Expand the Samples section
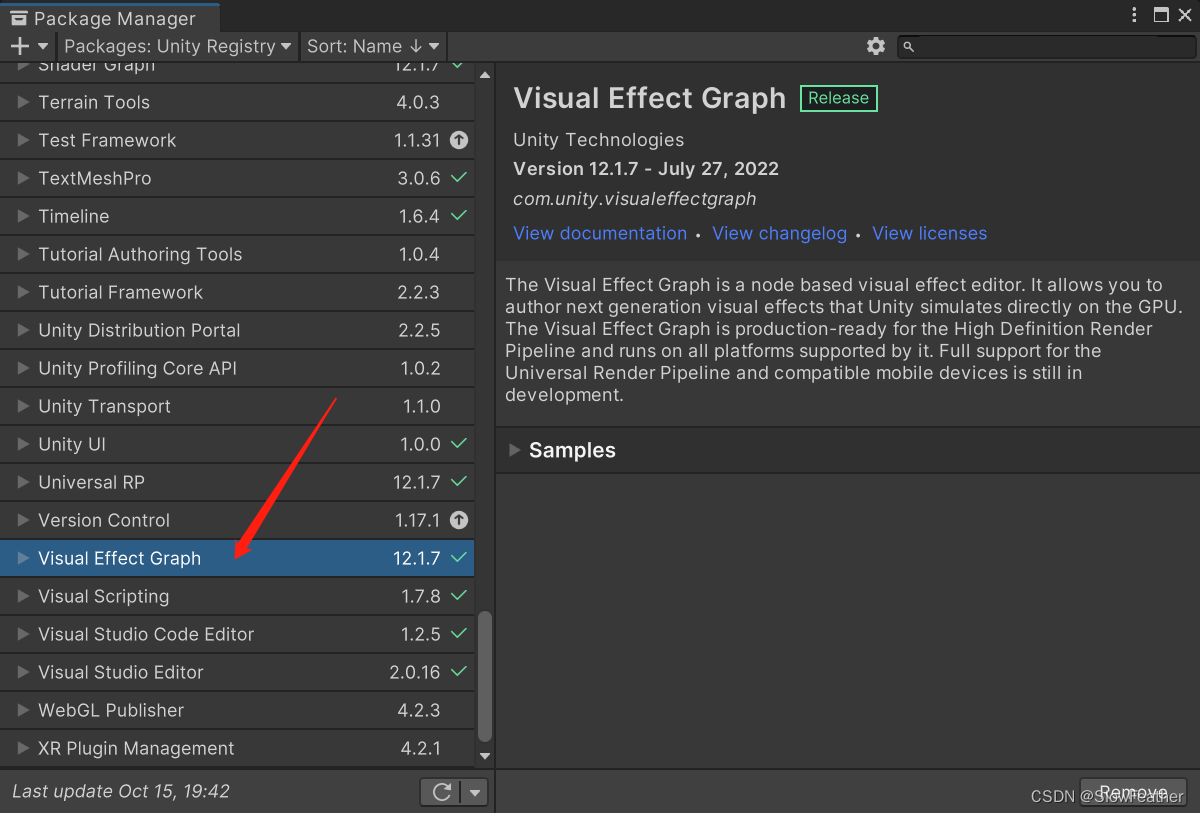 (x=514, y=450)
